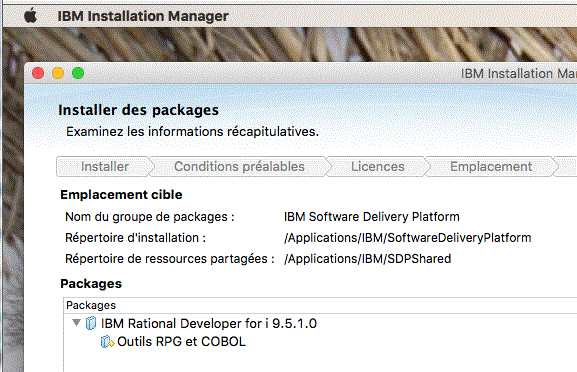The height and width of the screenshot is (372, 577).
Task: Click the shared path /Applications/IBM/SDPShared
Action: pyautogui.click(x=367, y=259)
